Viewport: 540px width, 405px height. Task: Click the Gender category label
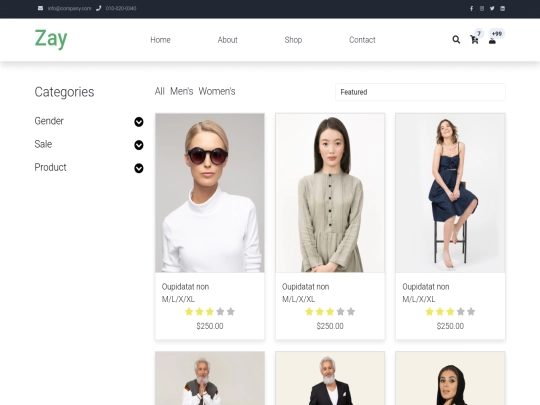tap(49, 121)
